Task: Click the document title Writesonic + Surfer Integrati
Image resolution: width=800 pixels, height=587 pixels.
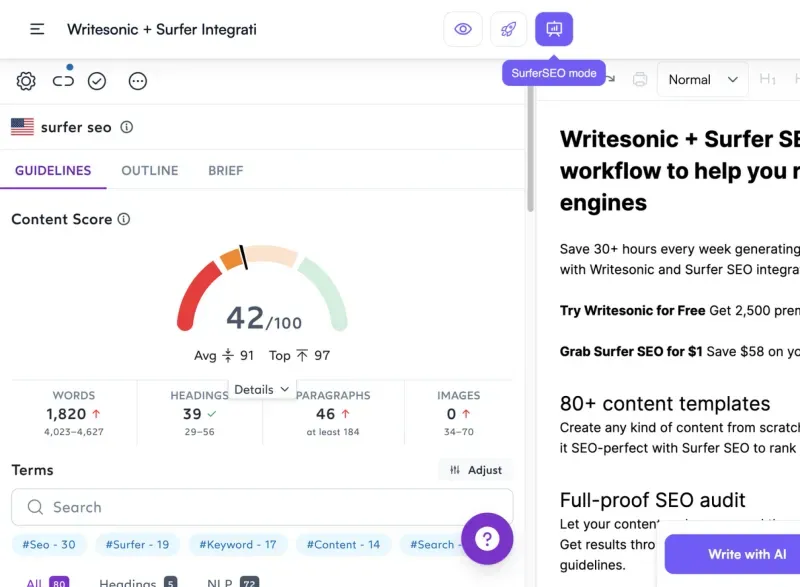Action: coord(162,30)
